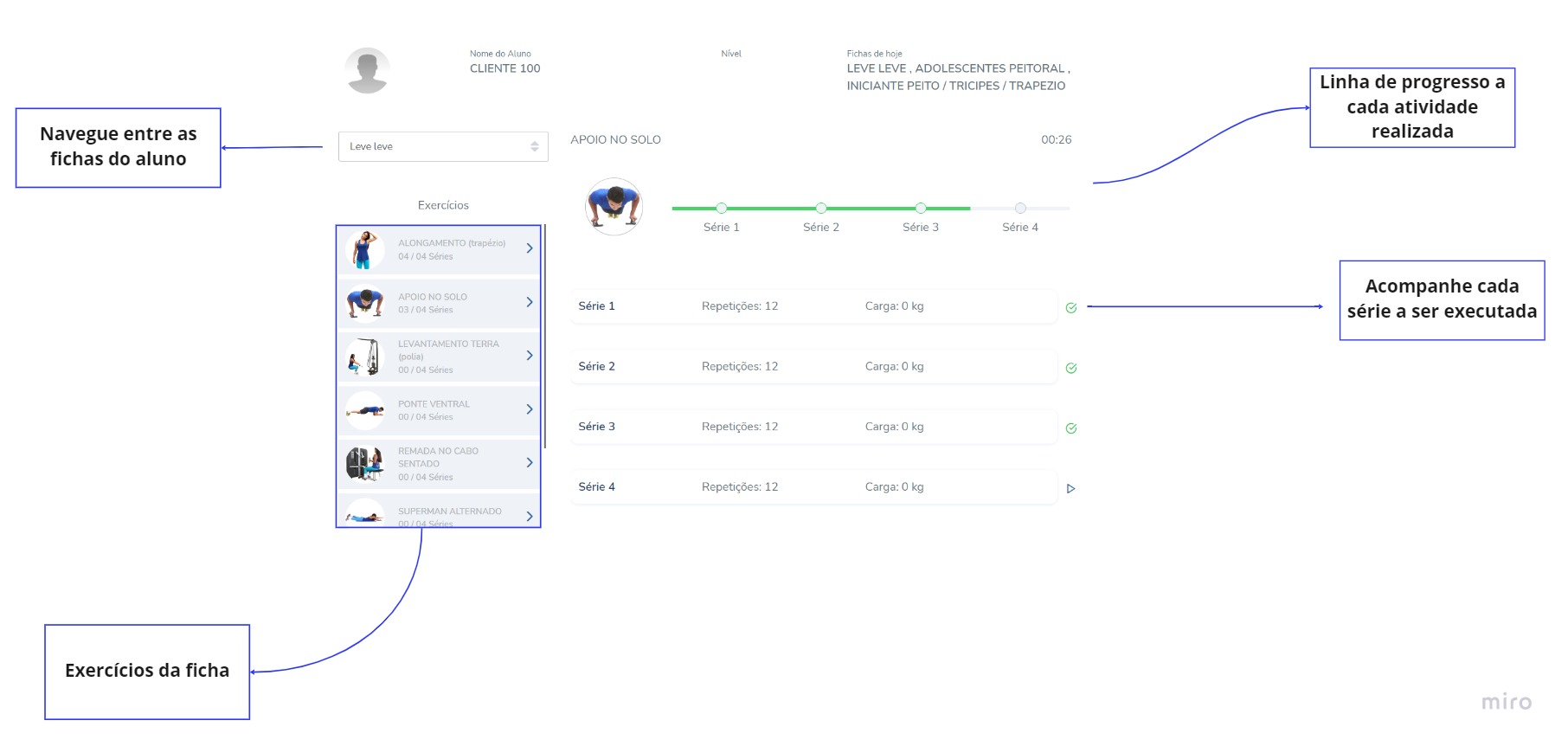
Task: Start Série 4 with the play icon
Action: tap(1070, 489)
